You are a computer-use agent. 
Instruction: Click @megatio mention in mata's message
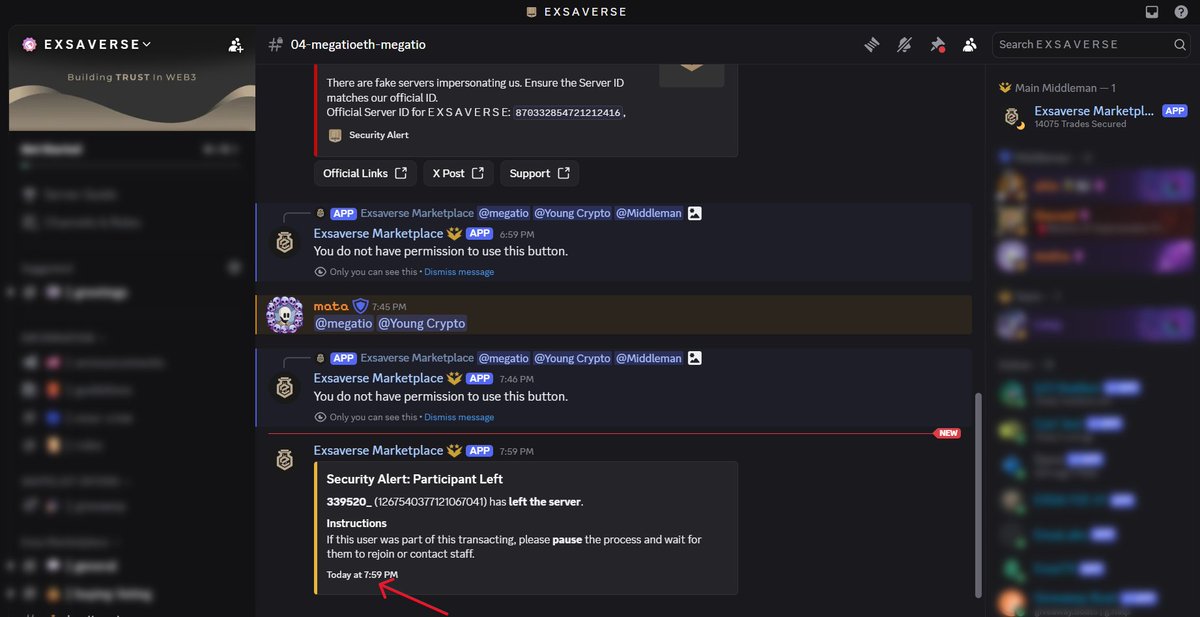[344, 323]
